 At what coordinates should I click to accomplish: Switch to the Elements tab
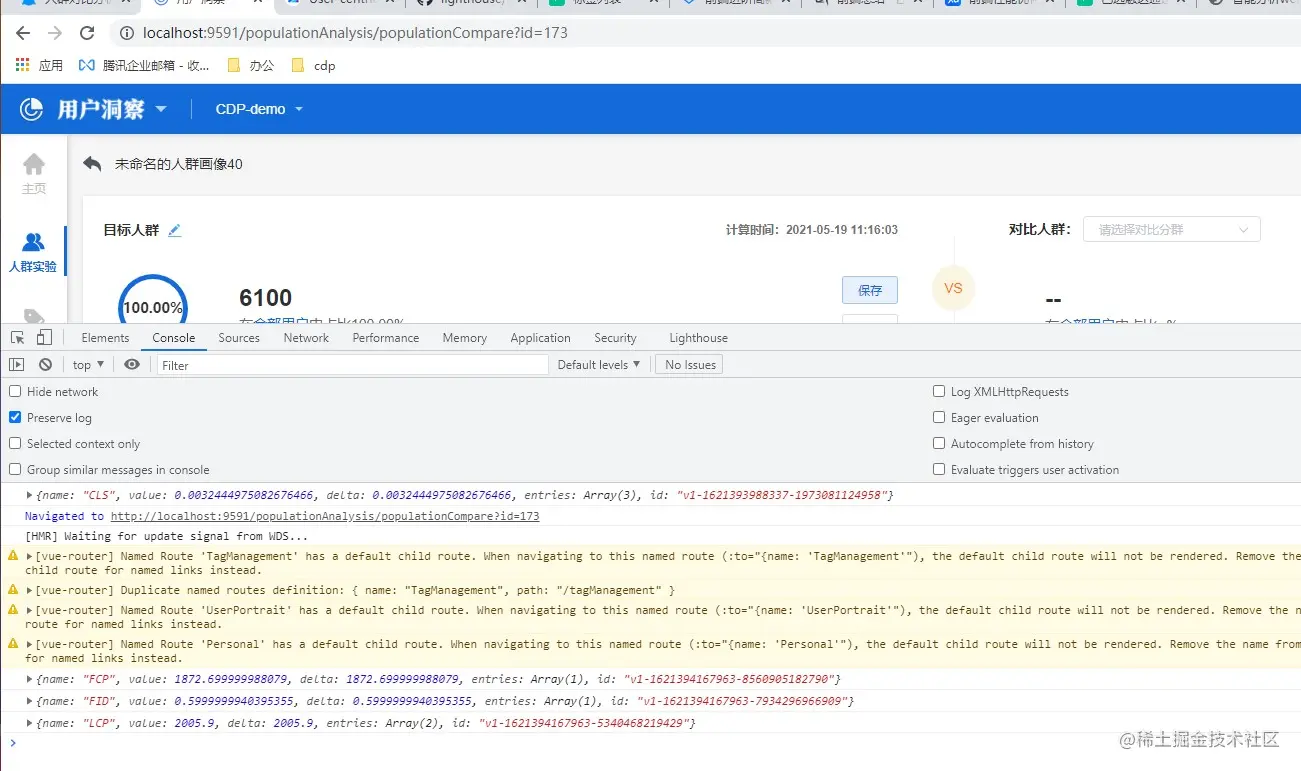105,338
